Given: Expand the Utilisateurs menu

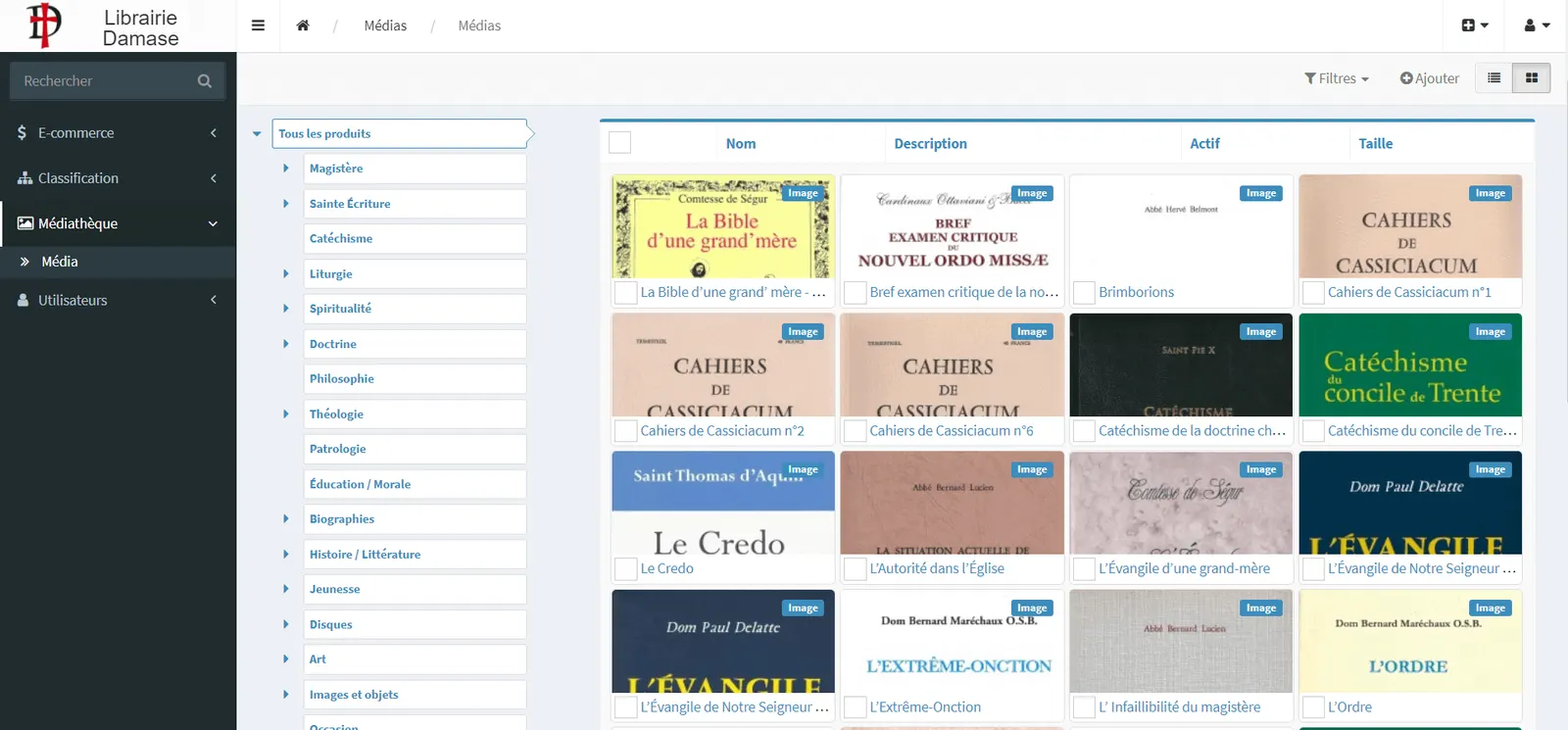Looking at the screenshot, I should pos(118,300).
